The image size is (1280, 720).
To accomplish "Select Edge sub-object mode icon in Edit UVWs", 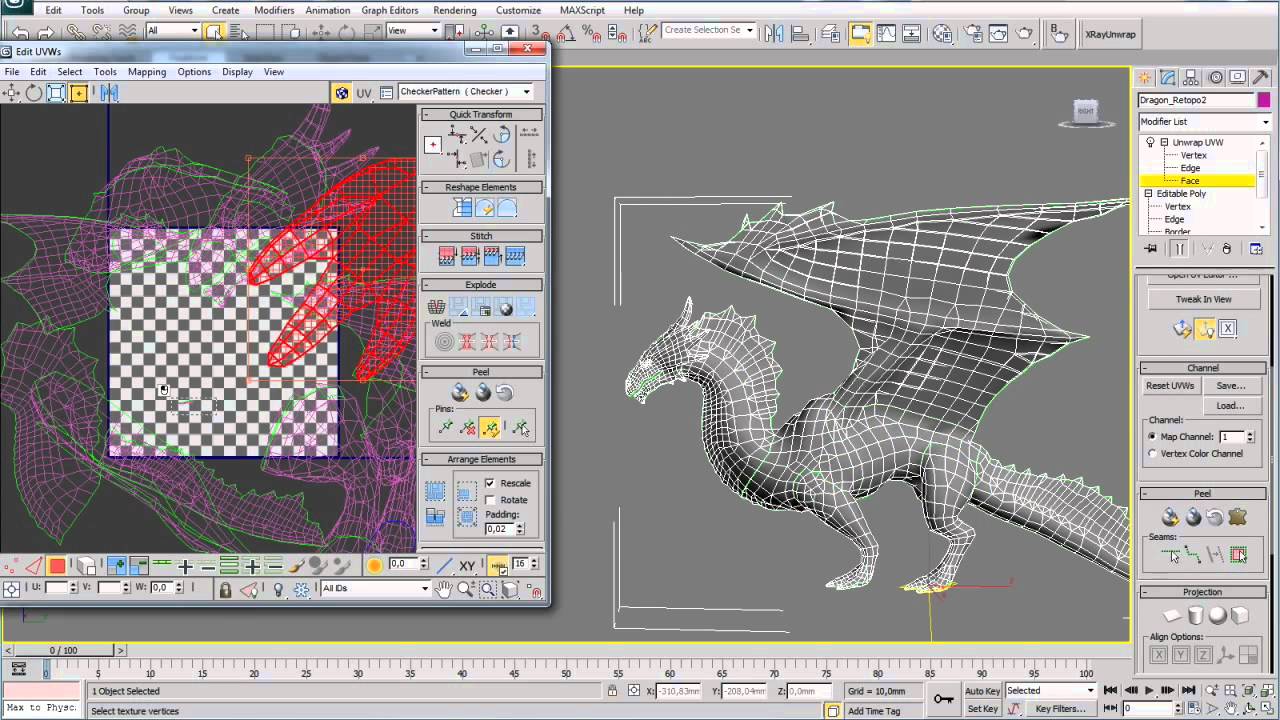I will pos(33,566).
